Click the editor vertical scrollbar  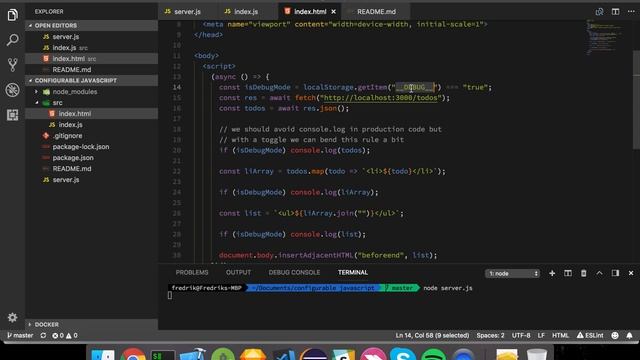(x=636, y=100)
